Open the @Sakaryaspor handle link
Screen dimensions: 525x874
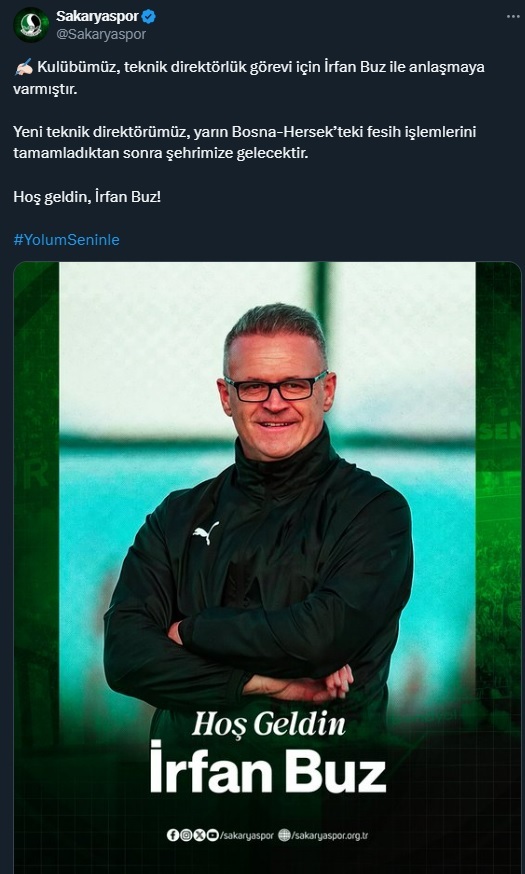tap(101, 35)
